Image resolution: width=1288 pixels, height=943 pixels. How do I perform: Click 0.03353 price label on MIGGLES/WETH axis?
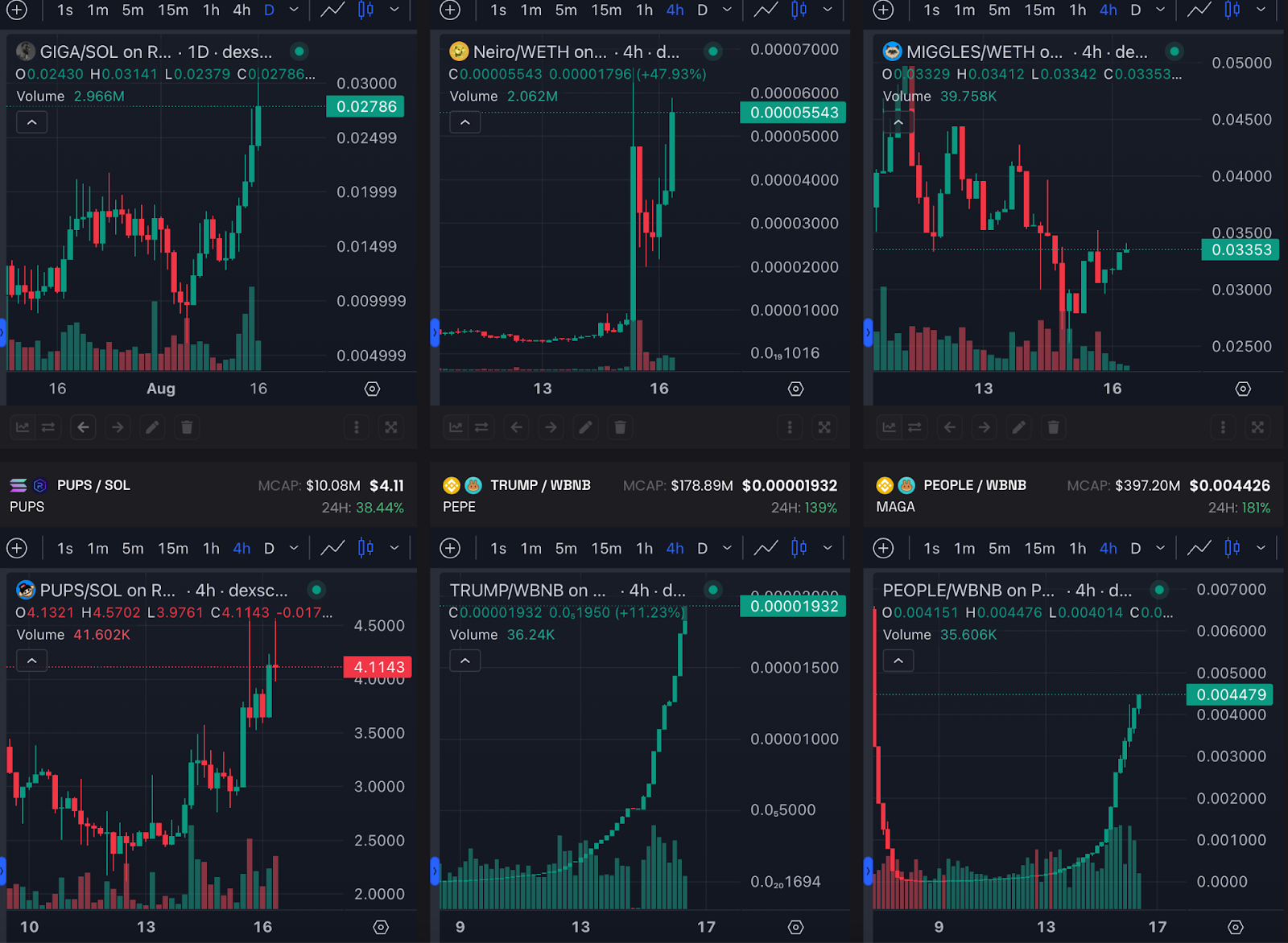(x=1241, y=249)
